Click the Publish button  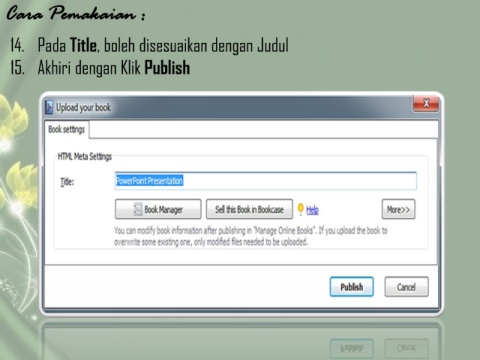tap(352, 287)
